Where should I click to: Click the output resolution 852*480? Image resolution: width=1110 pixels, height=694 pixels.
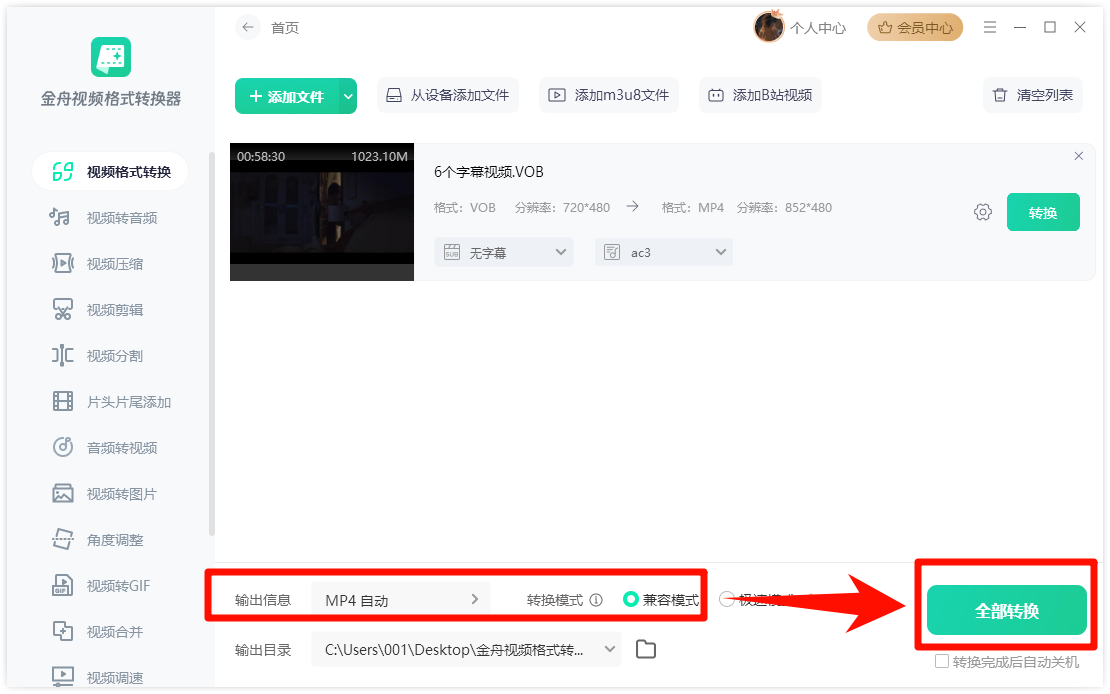coord(808,207)
